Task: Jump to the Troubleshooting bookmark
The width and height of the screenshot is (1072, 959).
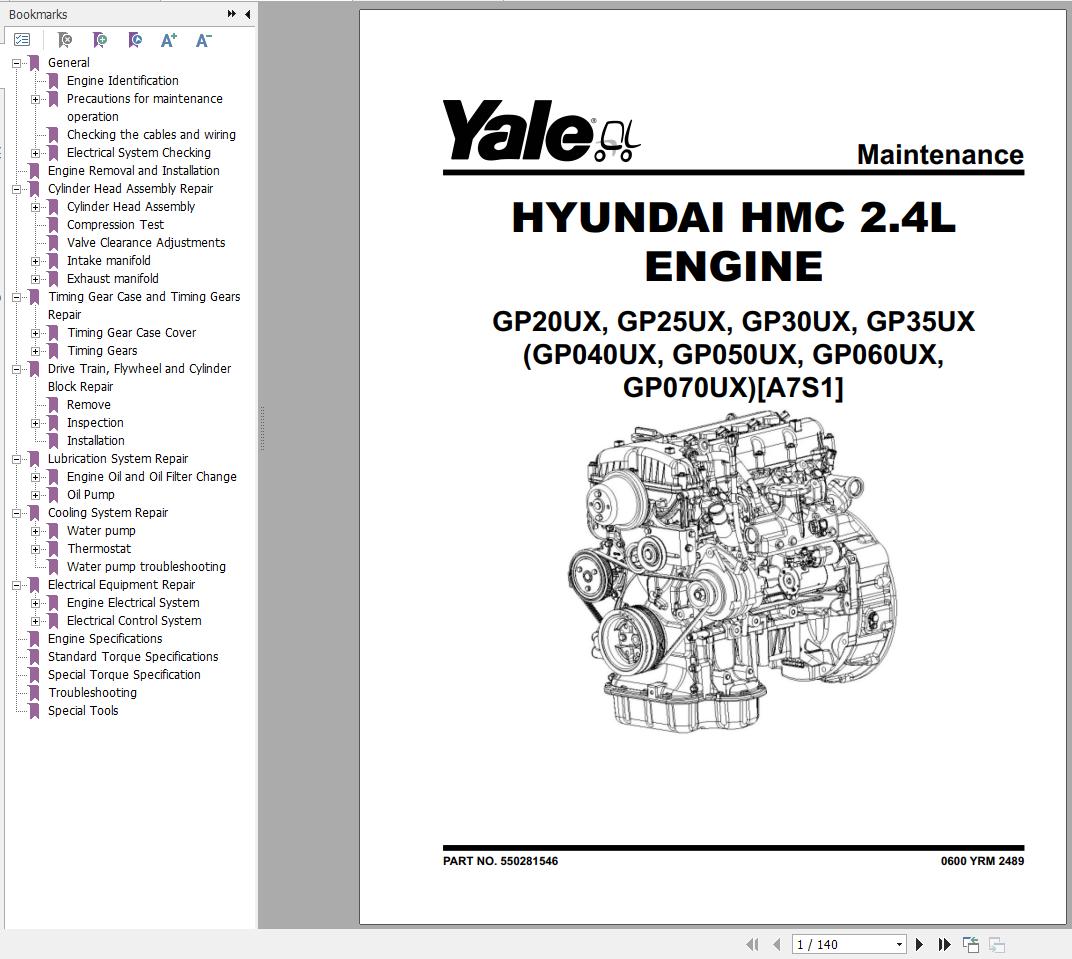Action: point(92,692)
